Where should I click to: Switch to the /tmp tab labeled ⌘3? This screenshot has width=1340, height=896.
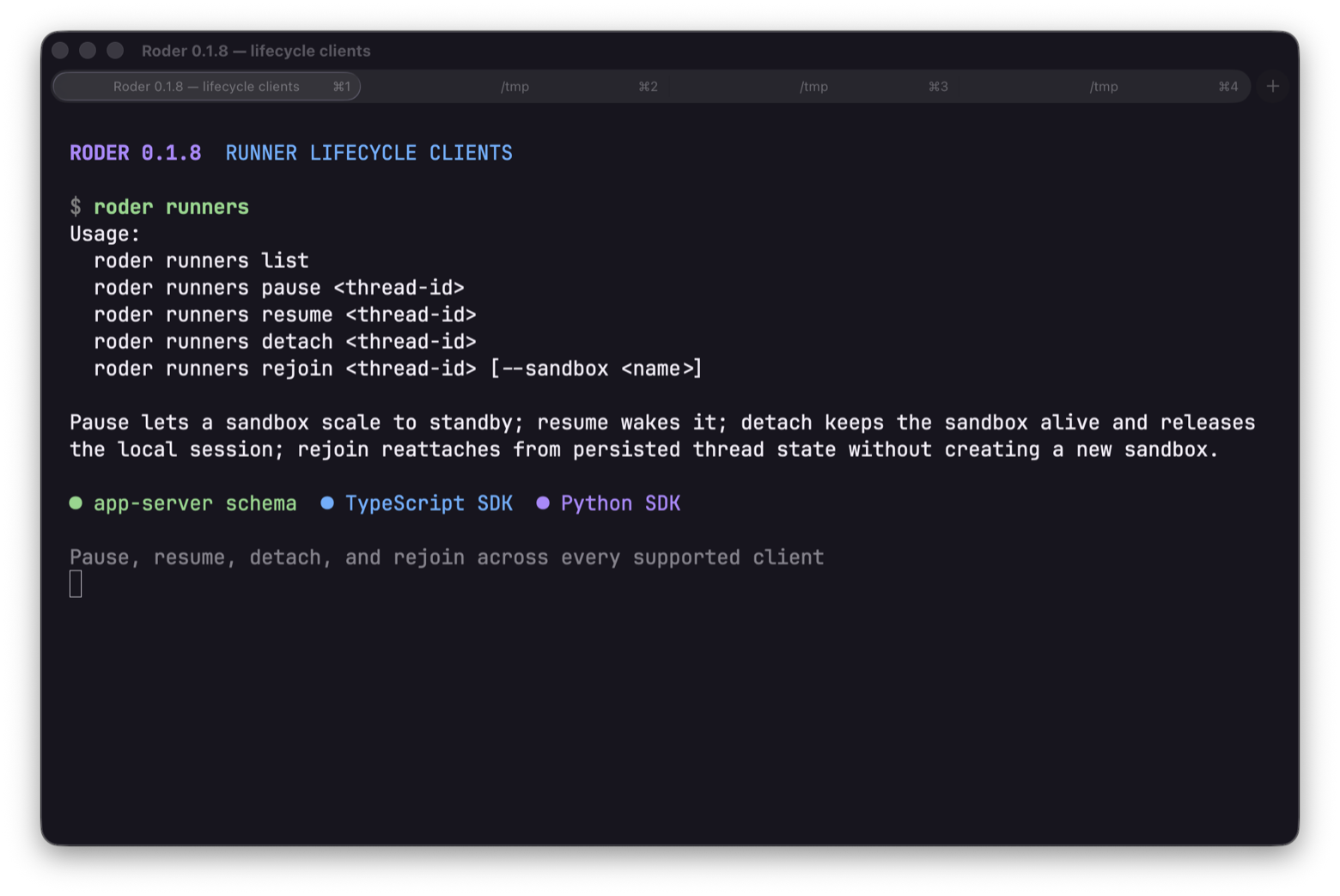(x=813, y=87)
